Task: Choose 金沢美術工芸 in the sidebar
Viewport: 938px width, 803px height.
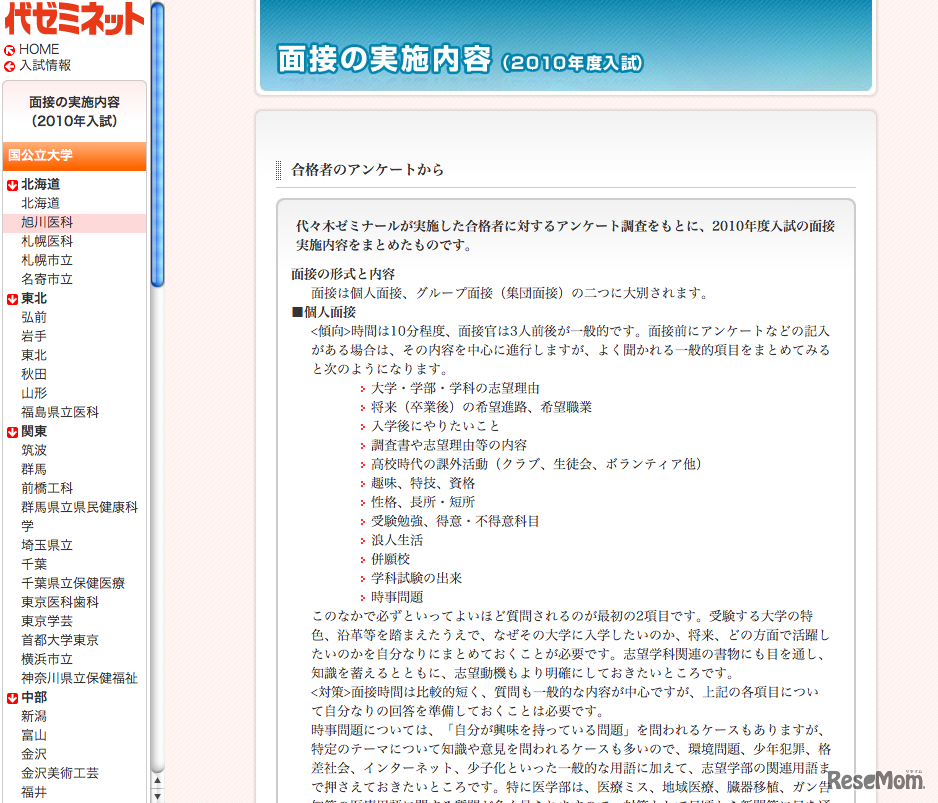Action: pos(60,773)
